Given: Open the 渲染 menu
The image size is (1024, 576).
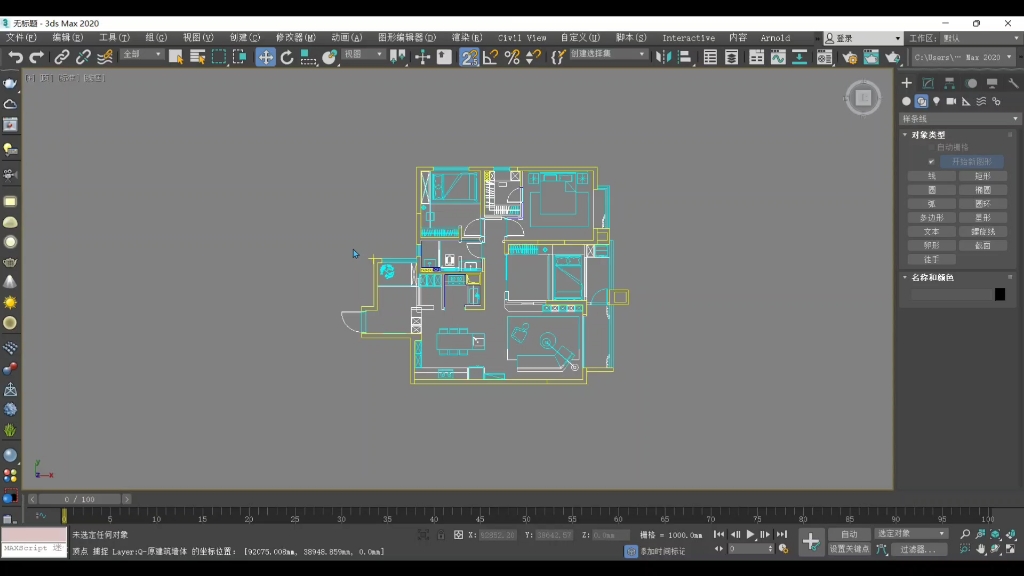Looking at the screenshot, I should tap(466, 38).
